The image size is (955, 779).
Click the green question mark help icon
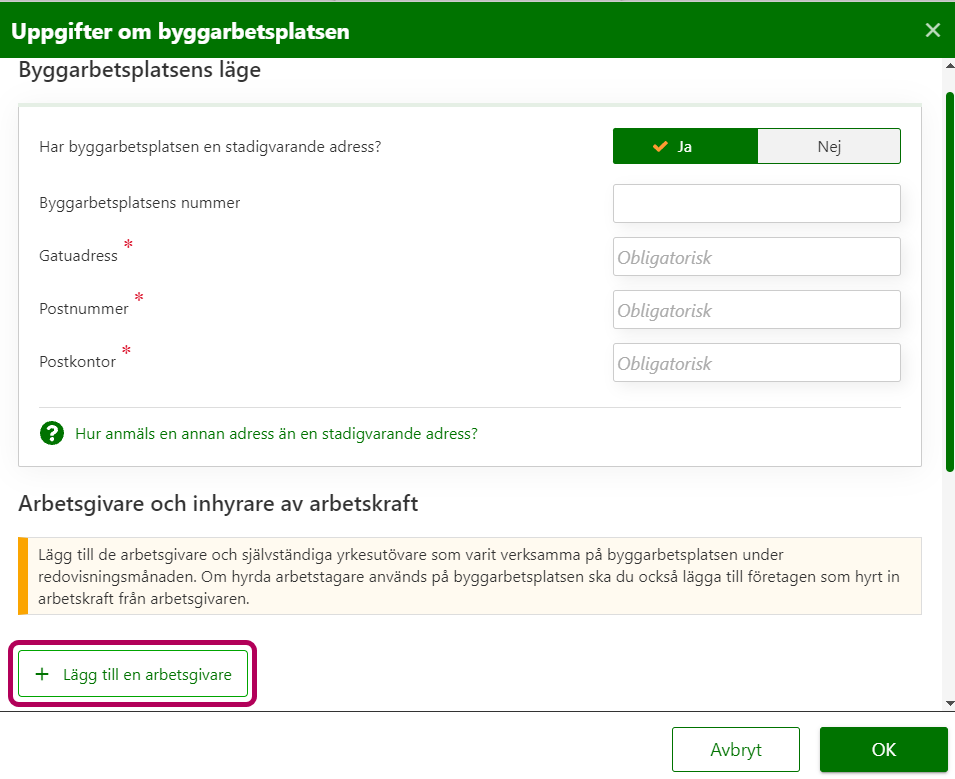coord(52,434)
